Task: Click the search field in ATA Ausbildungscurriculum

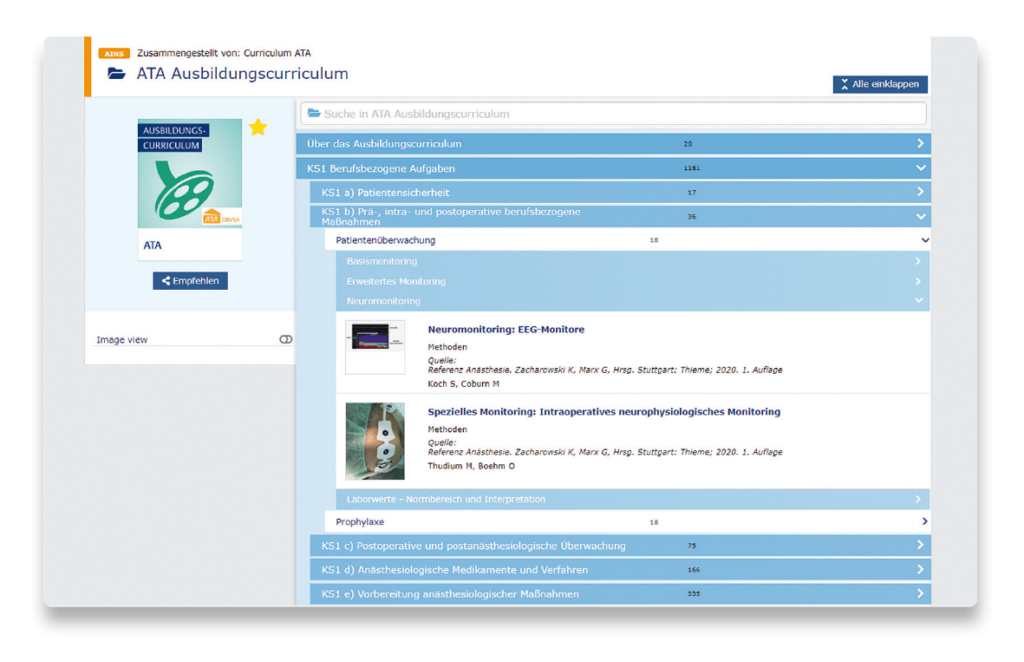Action: pyautogui.click(x=613, y=114)
